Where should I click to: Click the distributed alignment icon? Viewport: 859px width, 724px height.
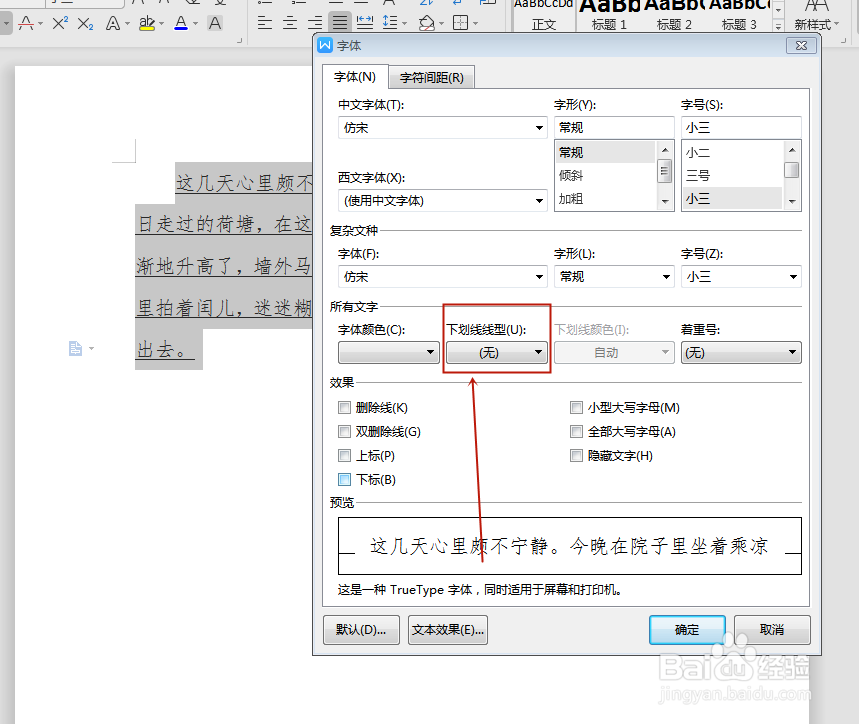pyautogui.click(x=365, y=22)
